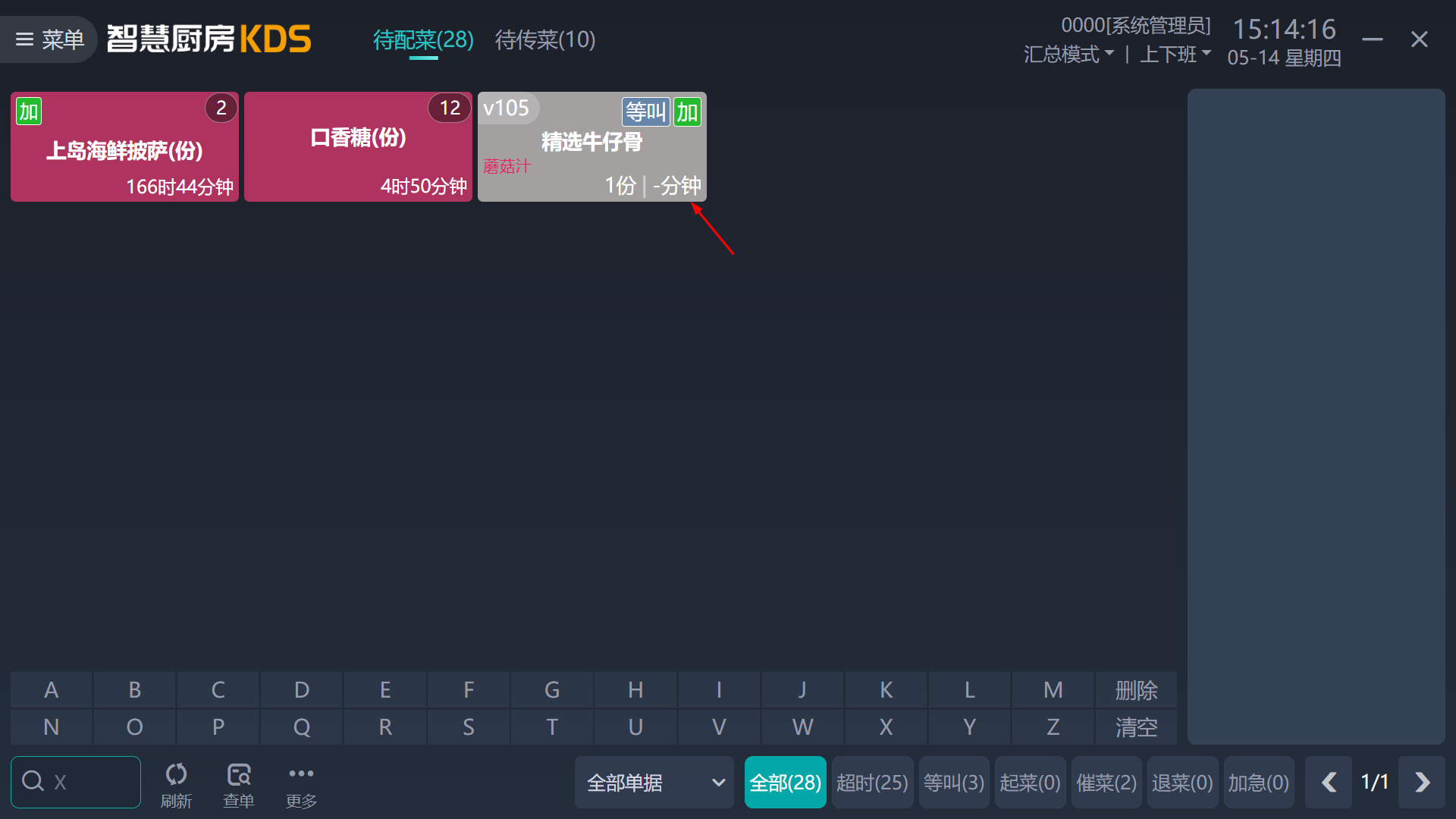Click letter key D
This screenshot has width=1456, height=819.
(x=302, y=690)
